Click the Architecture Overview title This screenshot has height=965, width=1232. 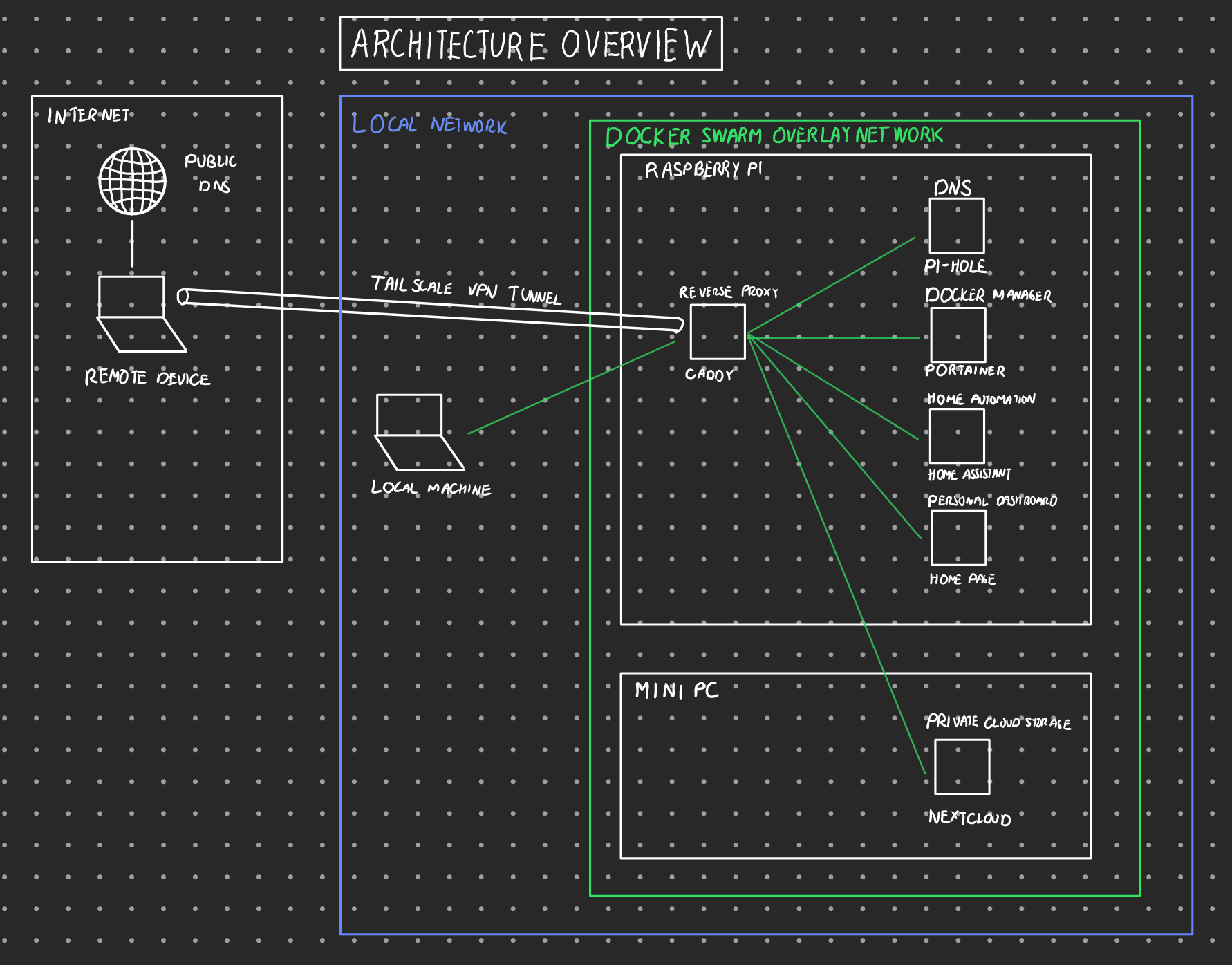(531, 44)
